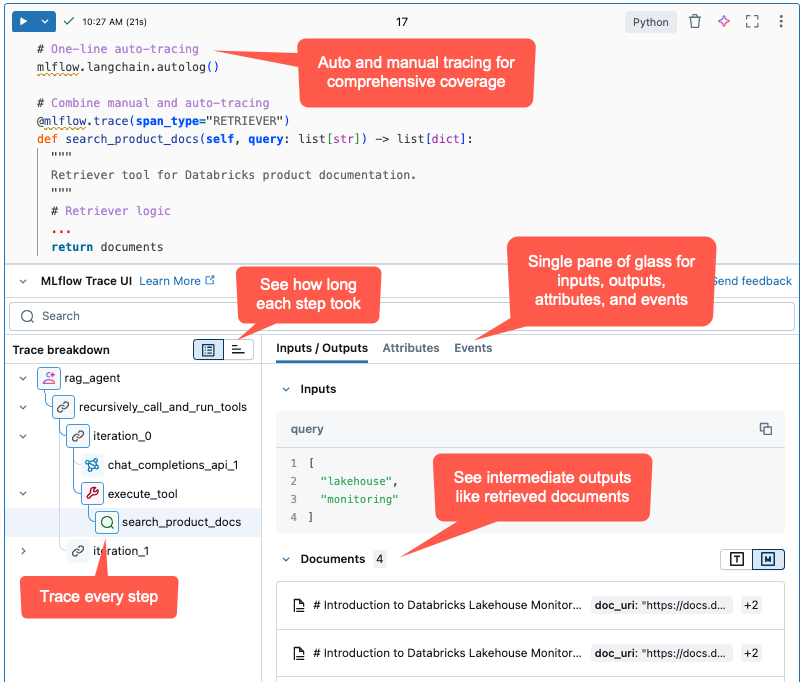Screen dimensions: 806x682
Task: Collapse the Inputs section
Action: 286,390
